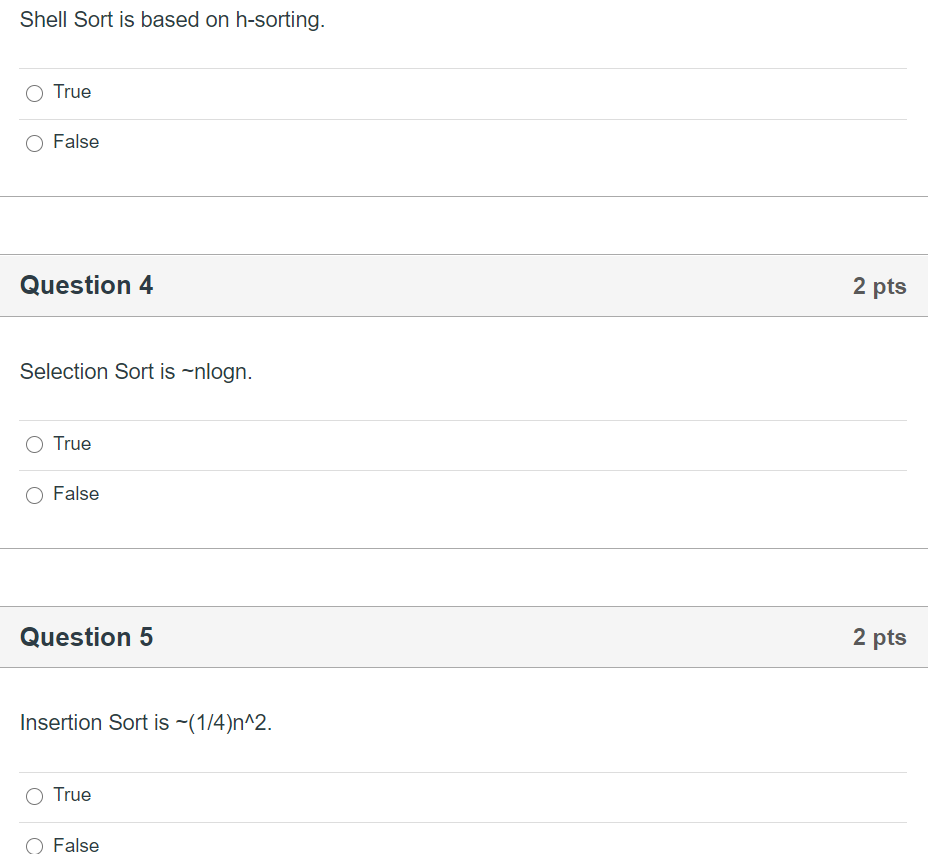The image size is (928, 854).
Task: Select True for the Selection Sort question
Action: (x=33, y=444)
